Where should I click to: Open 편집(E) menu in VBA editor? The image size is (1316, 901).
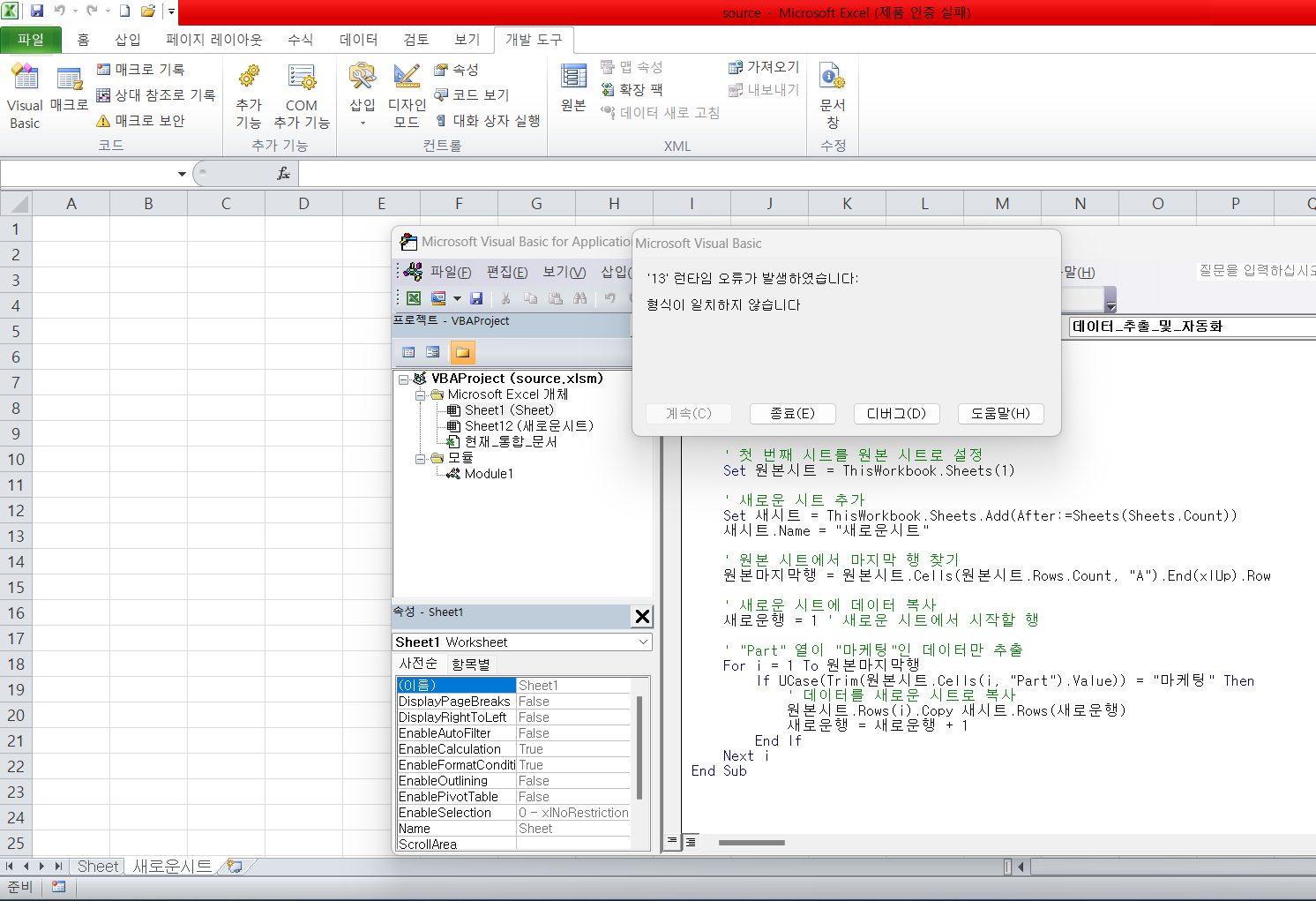507,272
